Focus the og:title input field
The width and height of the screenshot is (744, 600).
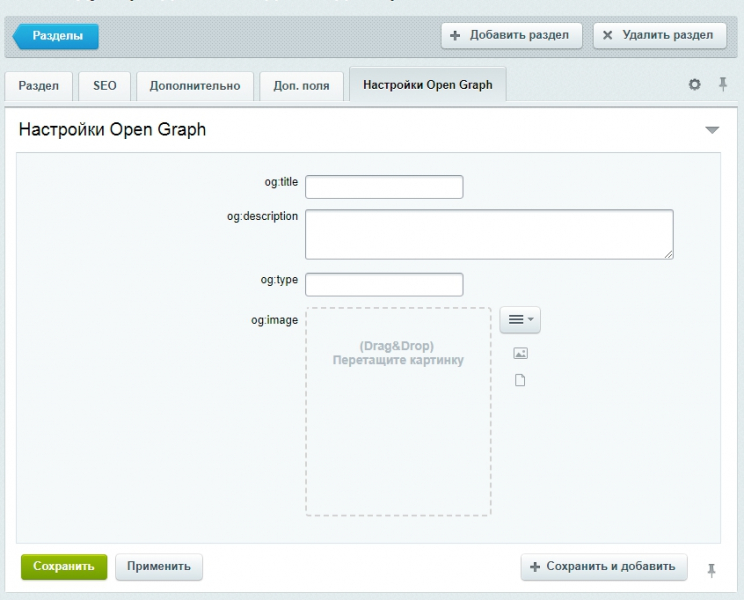click(x=384, y=187)
